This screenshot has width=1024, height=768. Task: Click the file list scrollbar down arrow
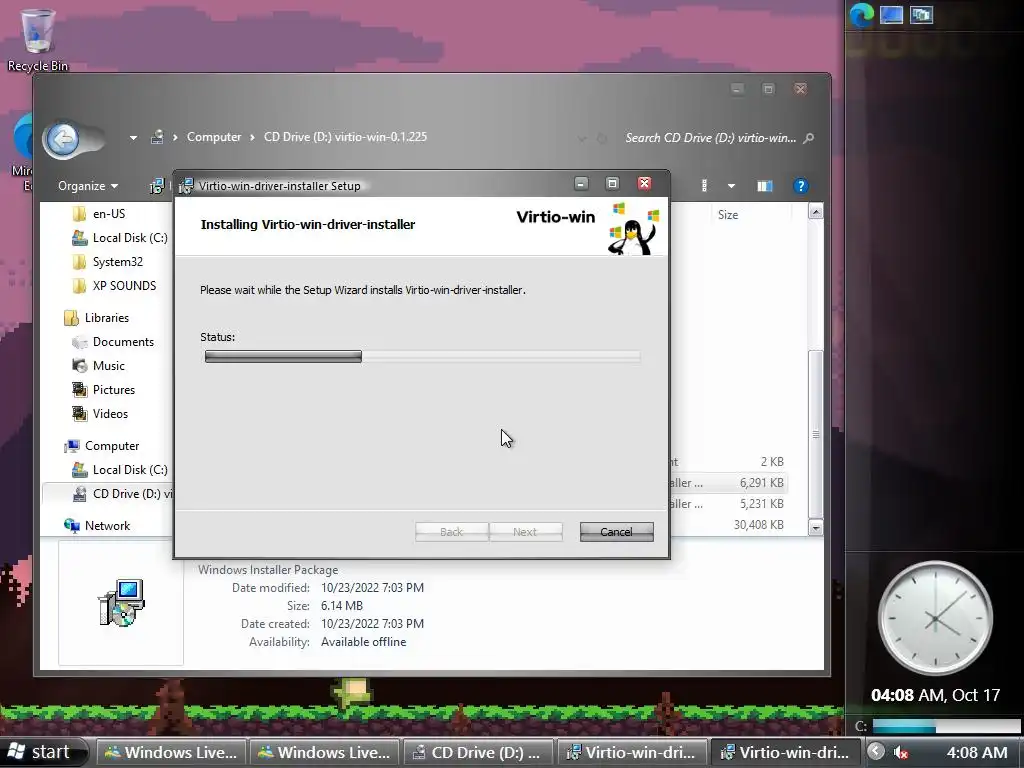pos(816,527)
